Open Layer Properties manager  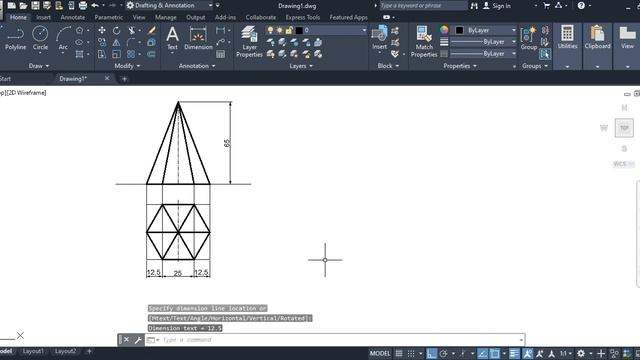coord(249,41)
